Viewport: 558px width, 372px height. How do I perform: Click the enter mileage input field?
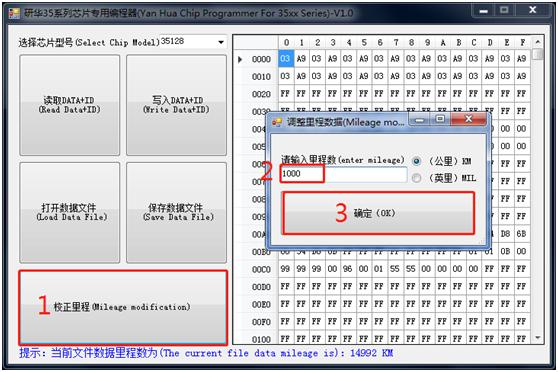[344, 174]
